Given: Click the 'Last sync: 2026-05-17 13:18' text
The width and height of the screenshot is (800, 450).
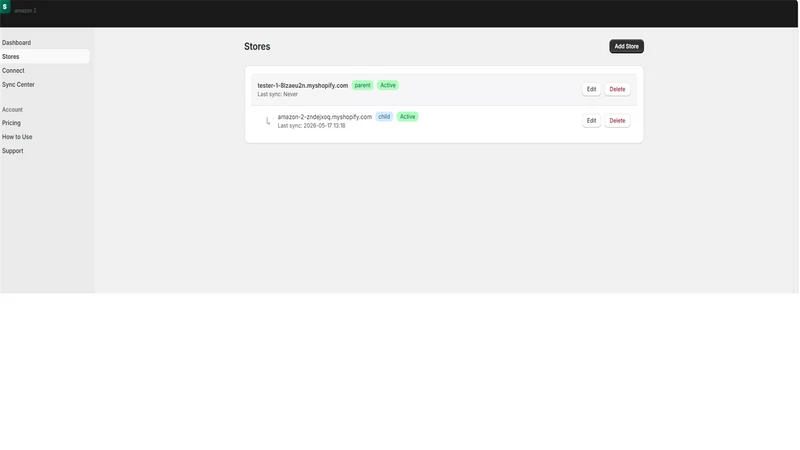Looking at the screenshot, I should pyautogui.click(x=311, y=126).
